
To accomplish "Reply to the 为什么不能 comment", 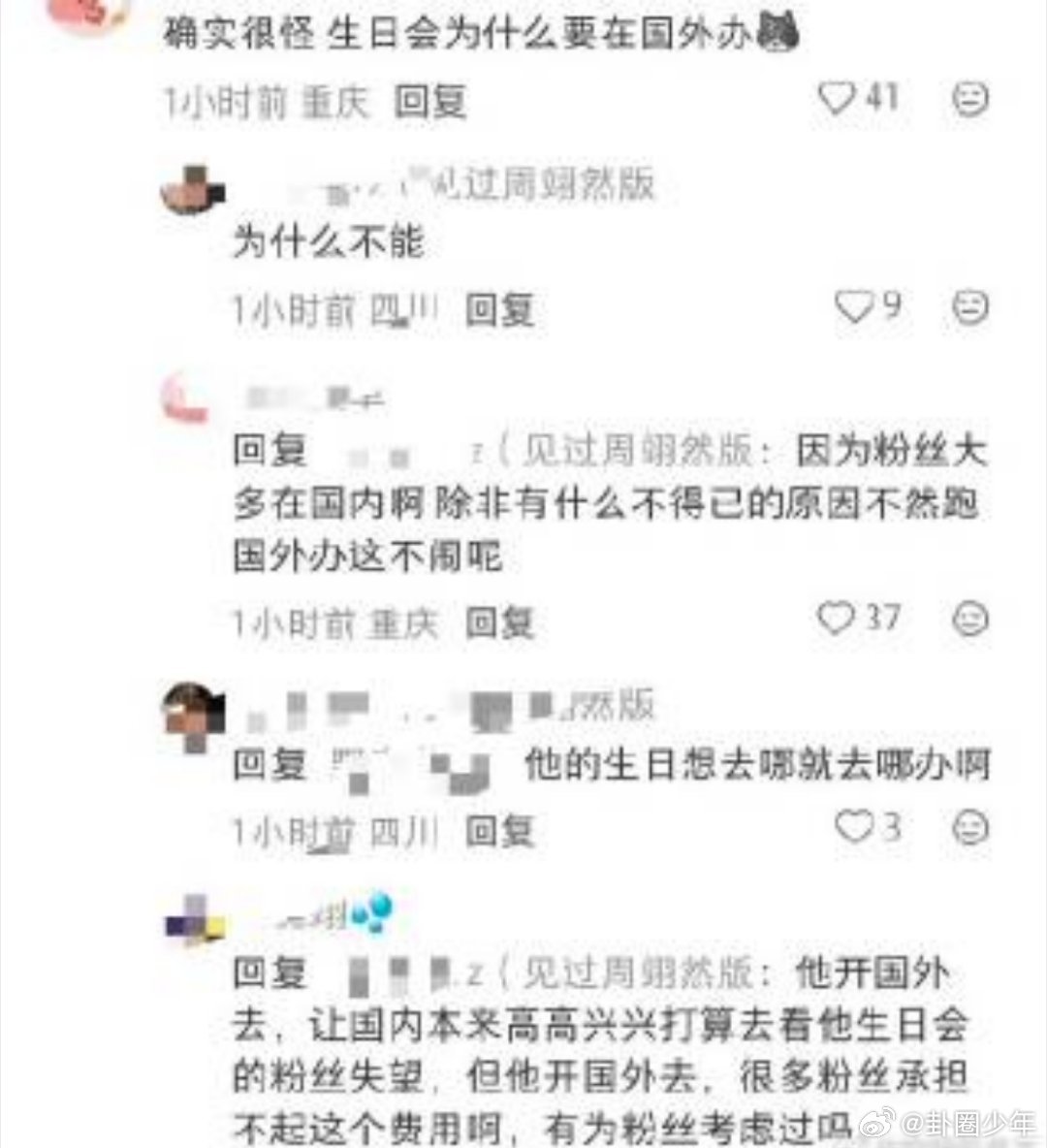I will (500, 309).
